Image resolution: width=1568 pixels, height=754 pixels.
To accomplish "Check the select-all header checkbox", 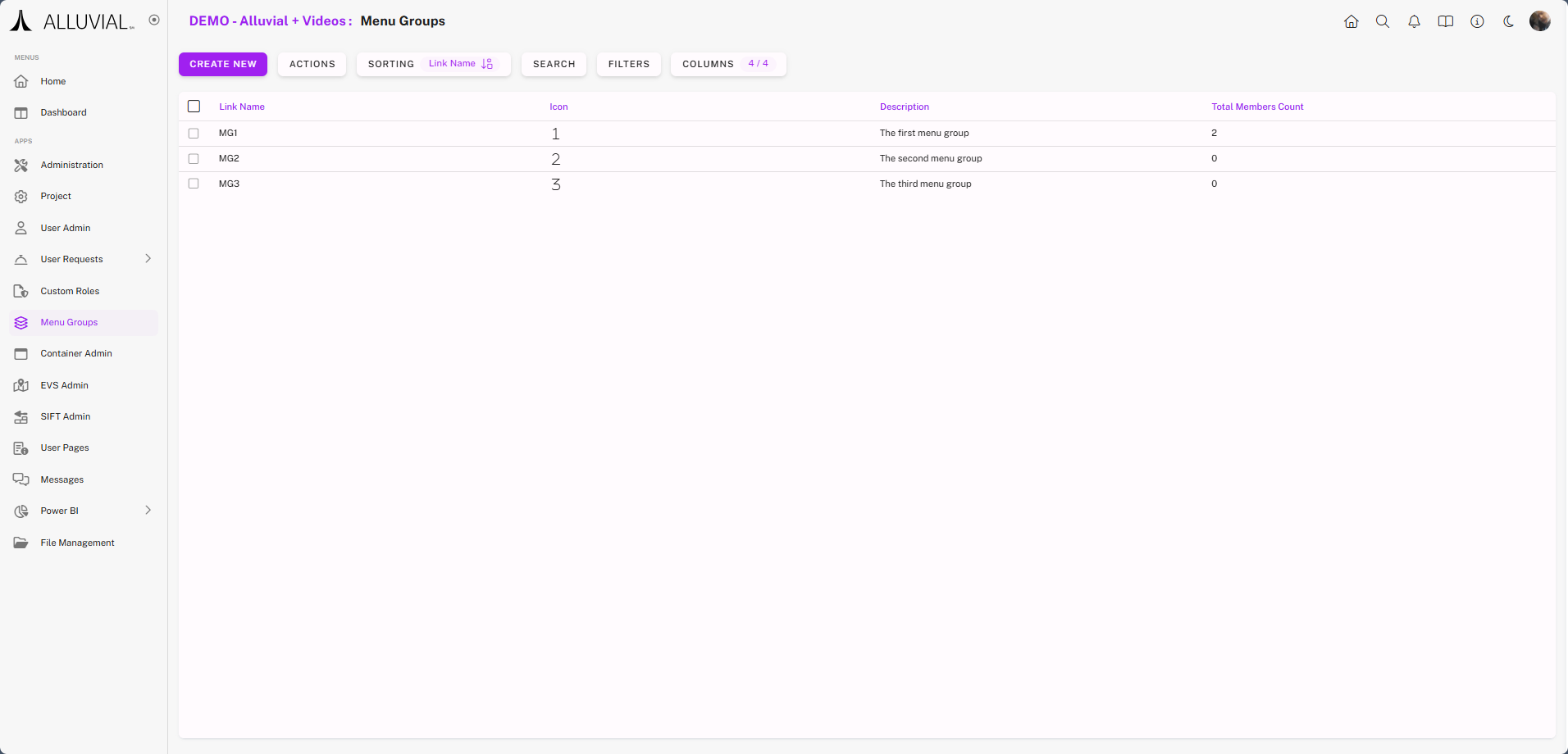I will [x=194, y=107].
